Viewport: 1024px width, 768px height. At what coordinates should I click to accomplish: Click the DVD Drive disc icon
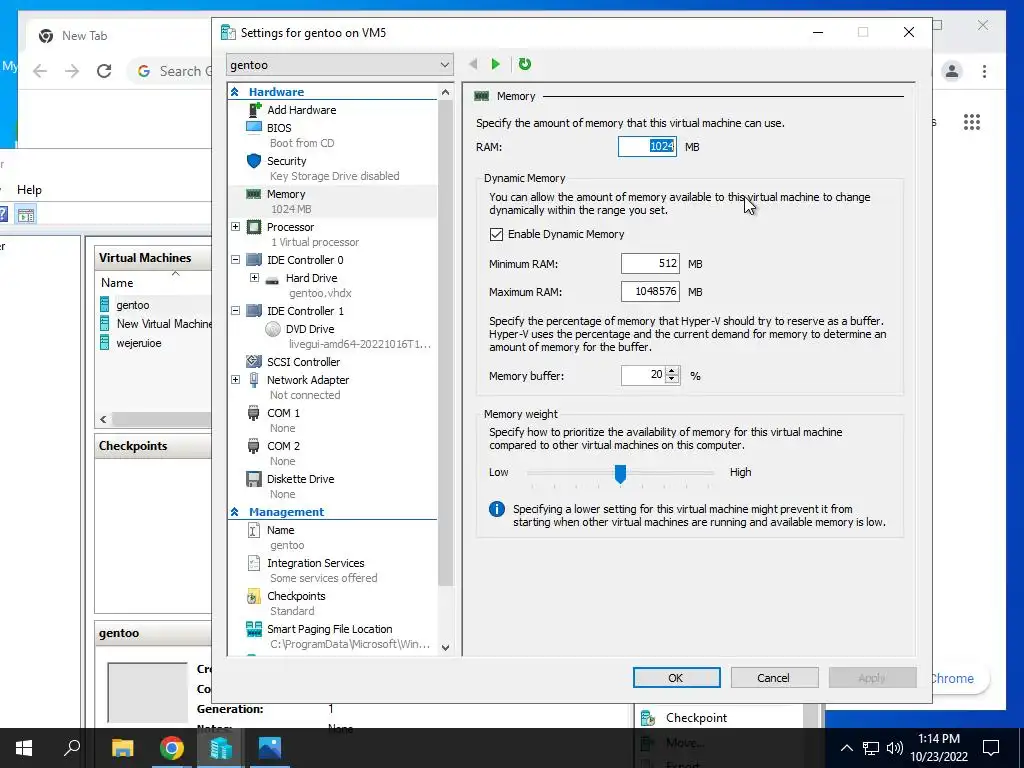273,329
